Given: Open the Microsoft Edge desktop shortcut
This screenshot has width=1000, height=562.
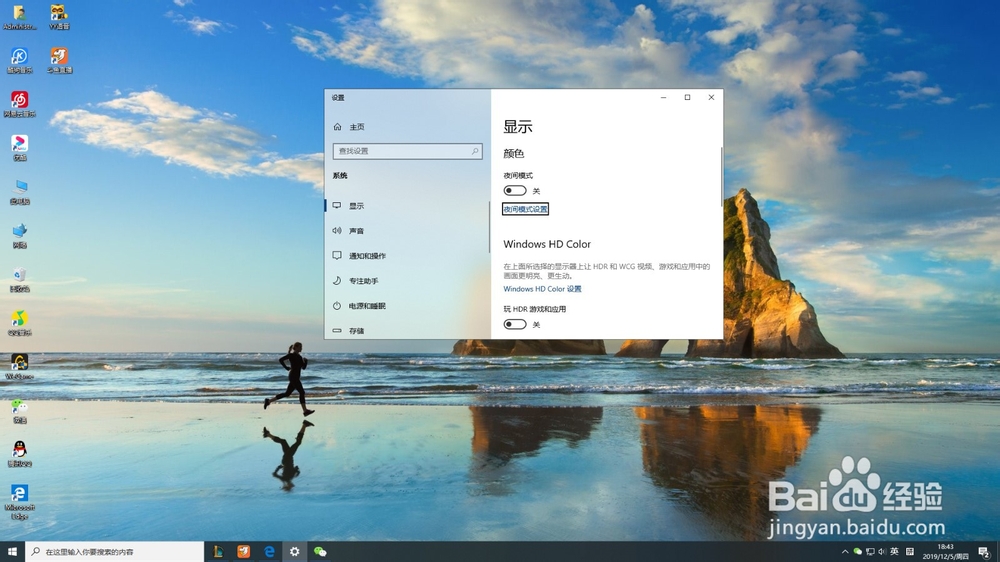Looking at the screenshot, I should point(19,502).
